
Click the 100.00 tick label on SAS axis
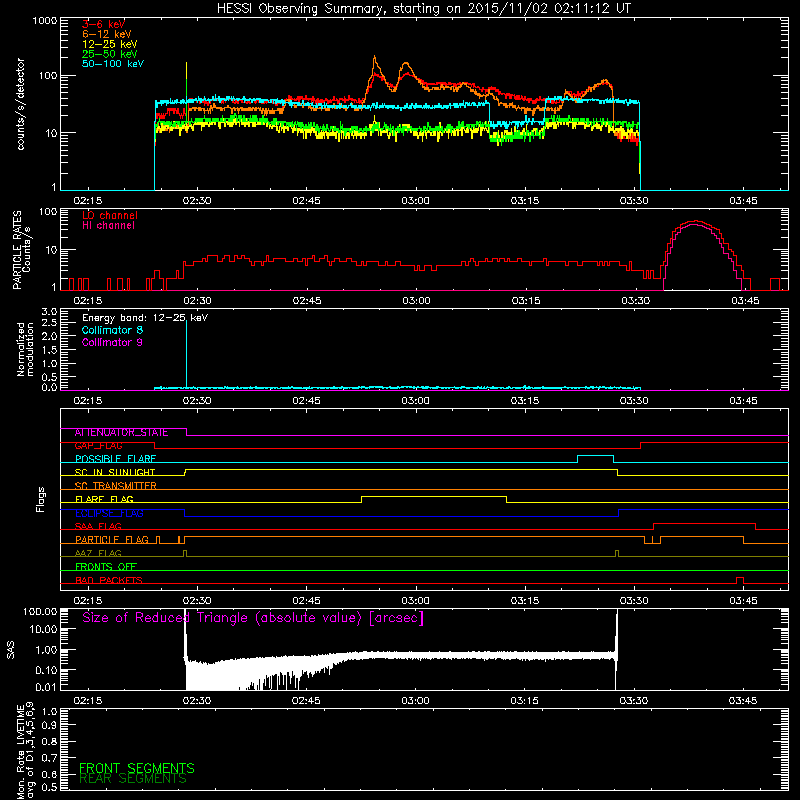[40, 612]
